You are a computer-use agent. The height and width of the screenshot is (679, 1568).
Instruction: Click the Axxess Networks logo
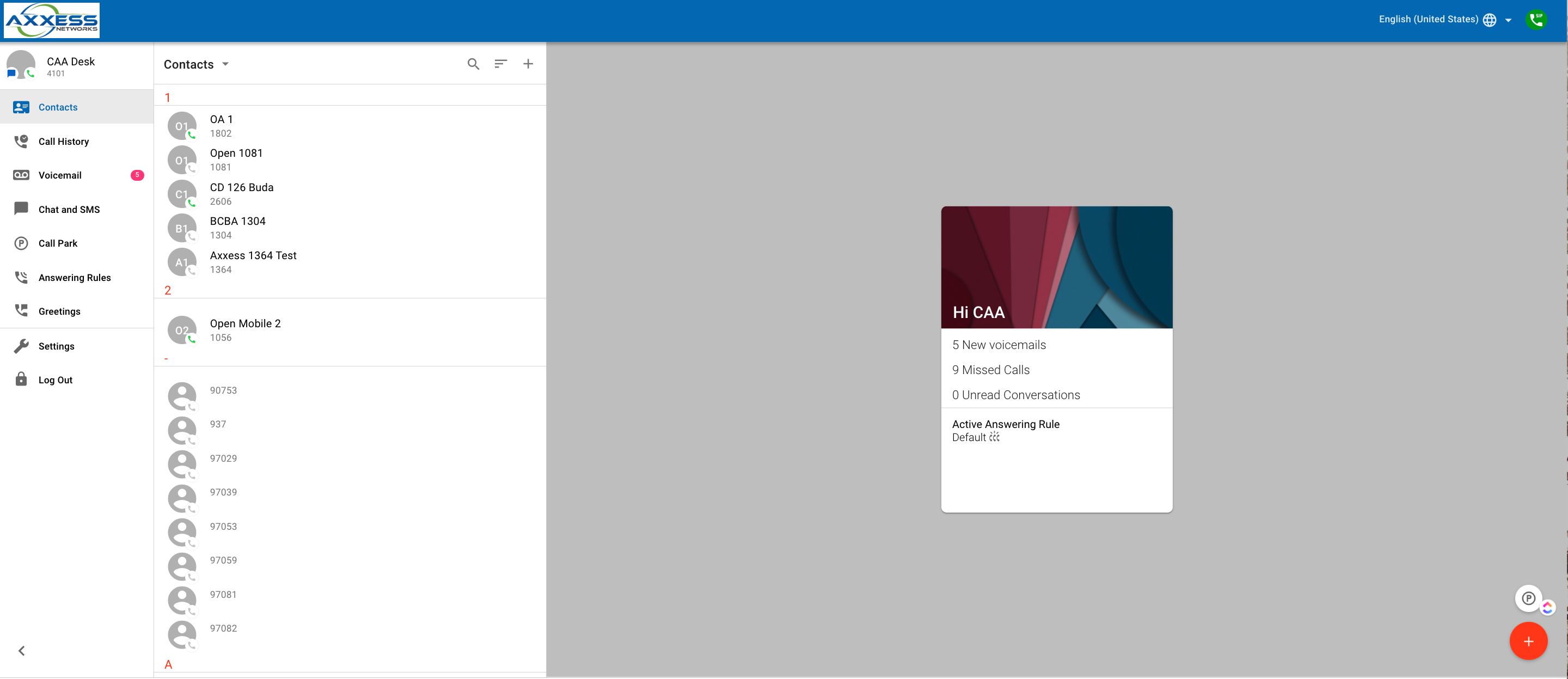click(x=52, y=20)
